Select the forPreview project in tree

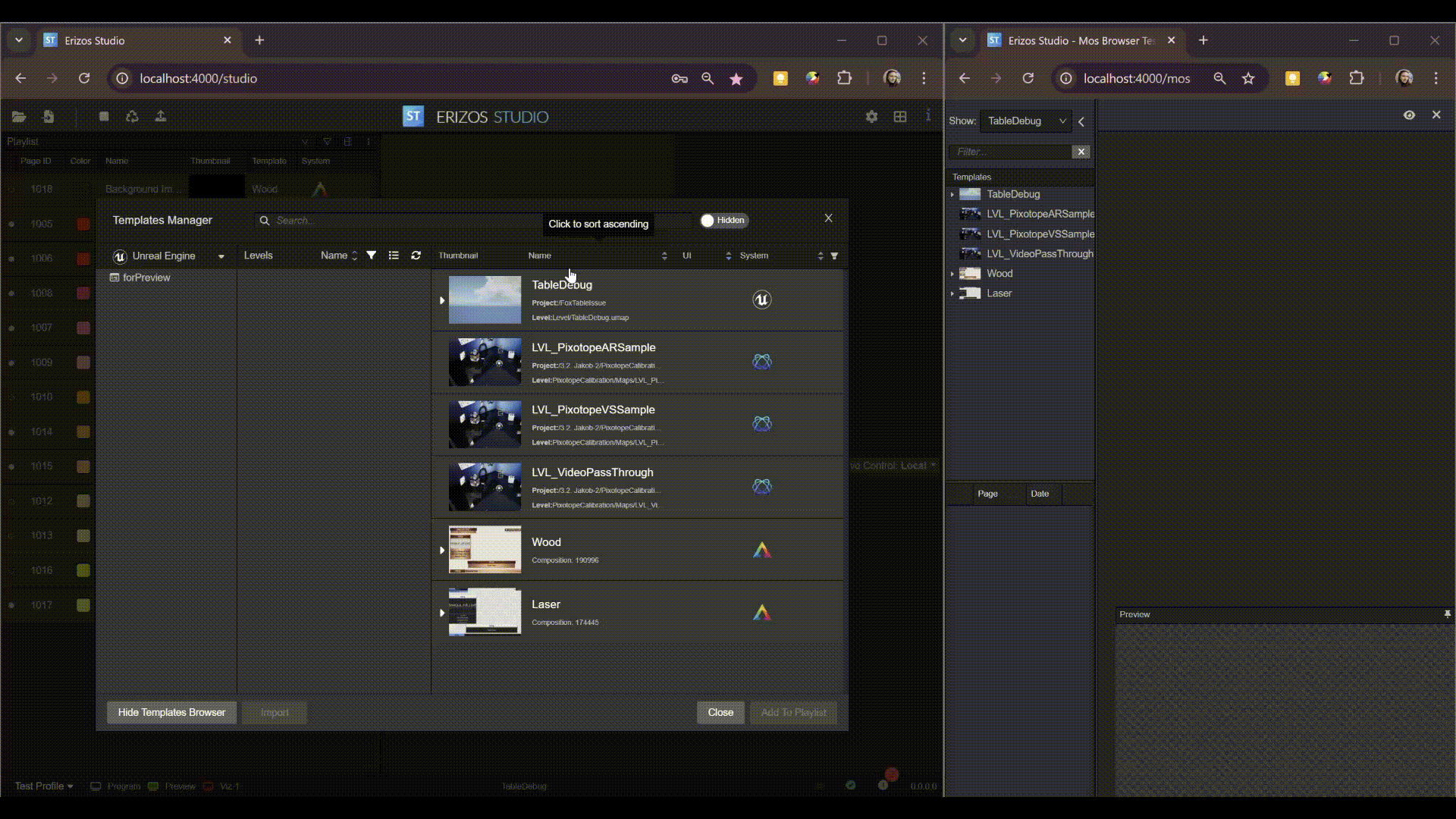pos(140,278)
